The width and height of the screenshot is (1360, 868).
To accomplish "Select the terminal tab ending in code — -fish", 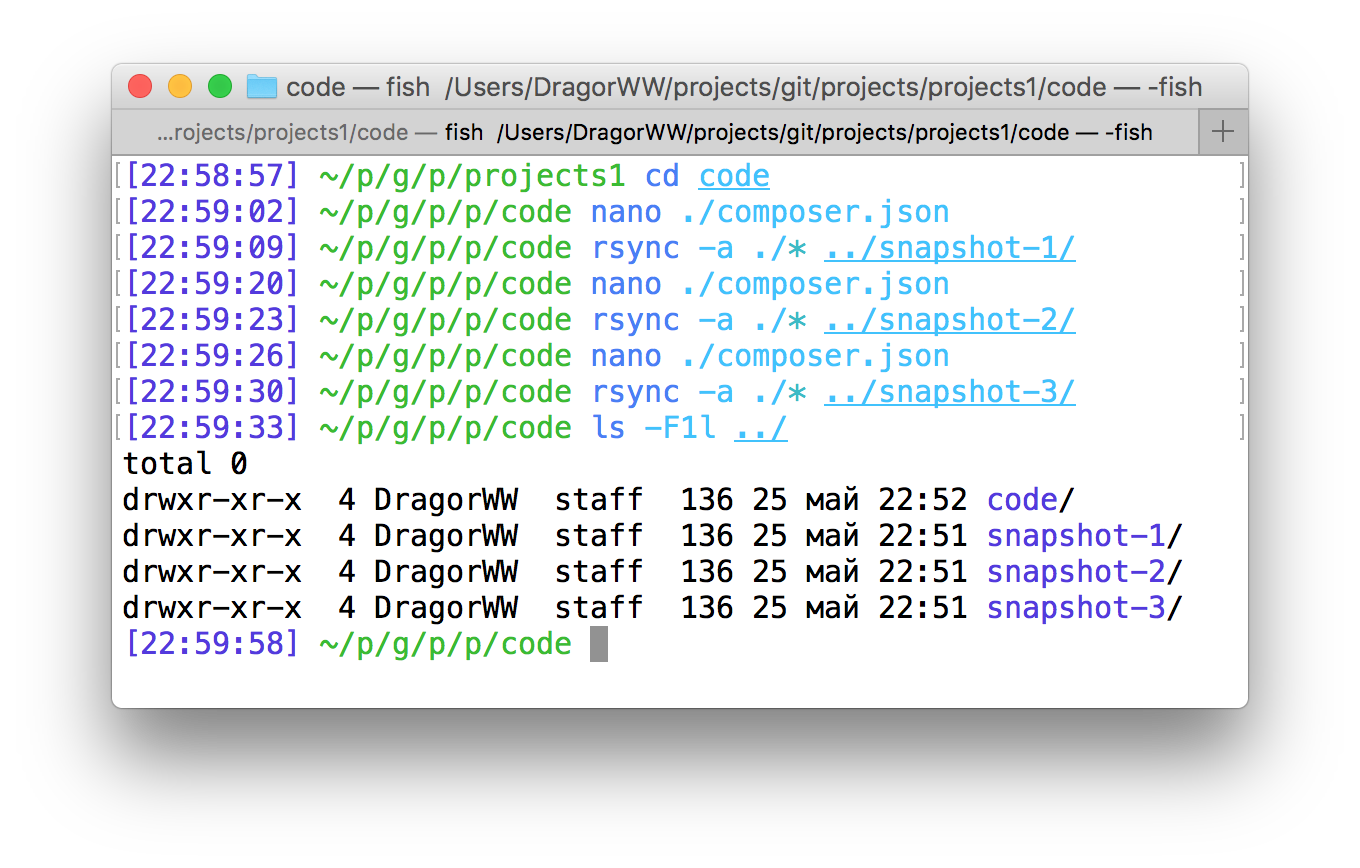I will [655, 132].
